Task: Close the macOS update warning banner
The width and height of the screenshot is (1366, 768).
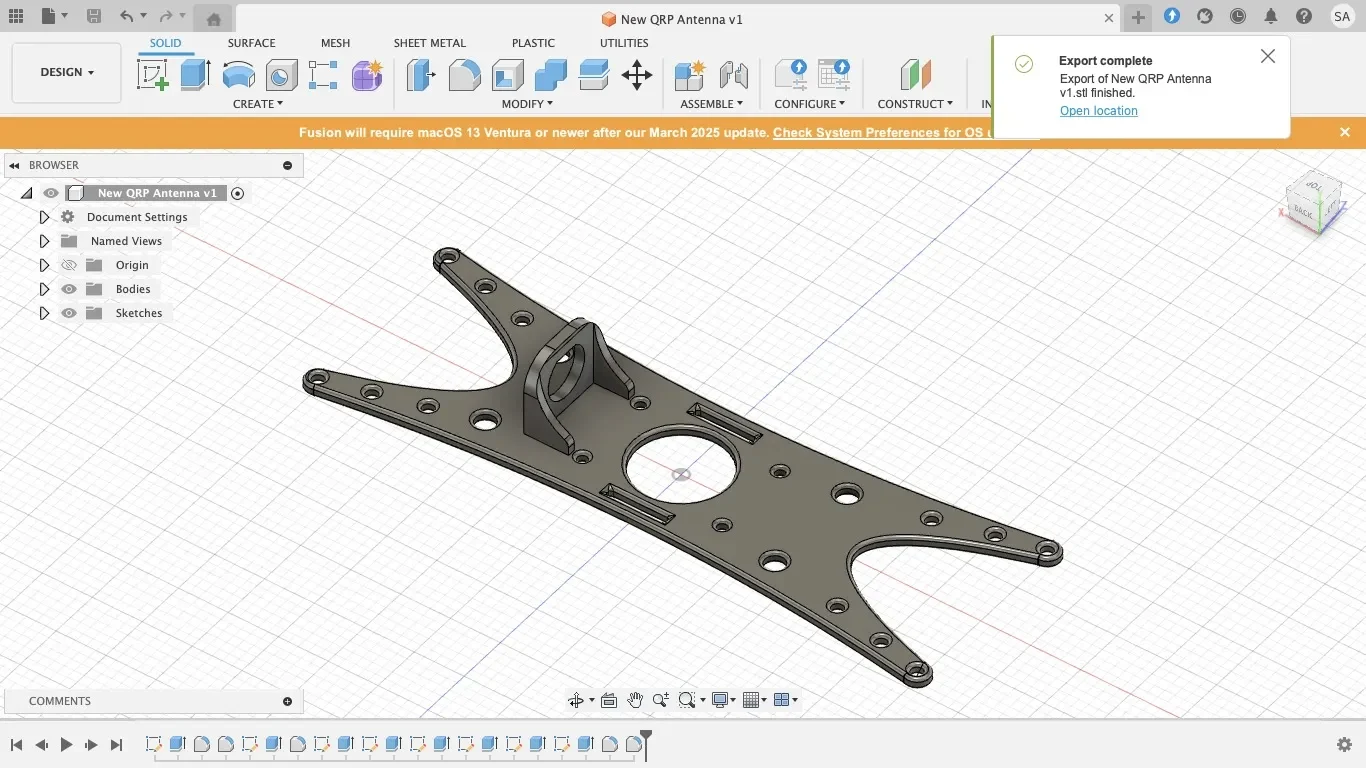Action: click(1345, 132)
